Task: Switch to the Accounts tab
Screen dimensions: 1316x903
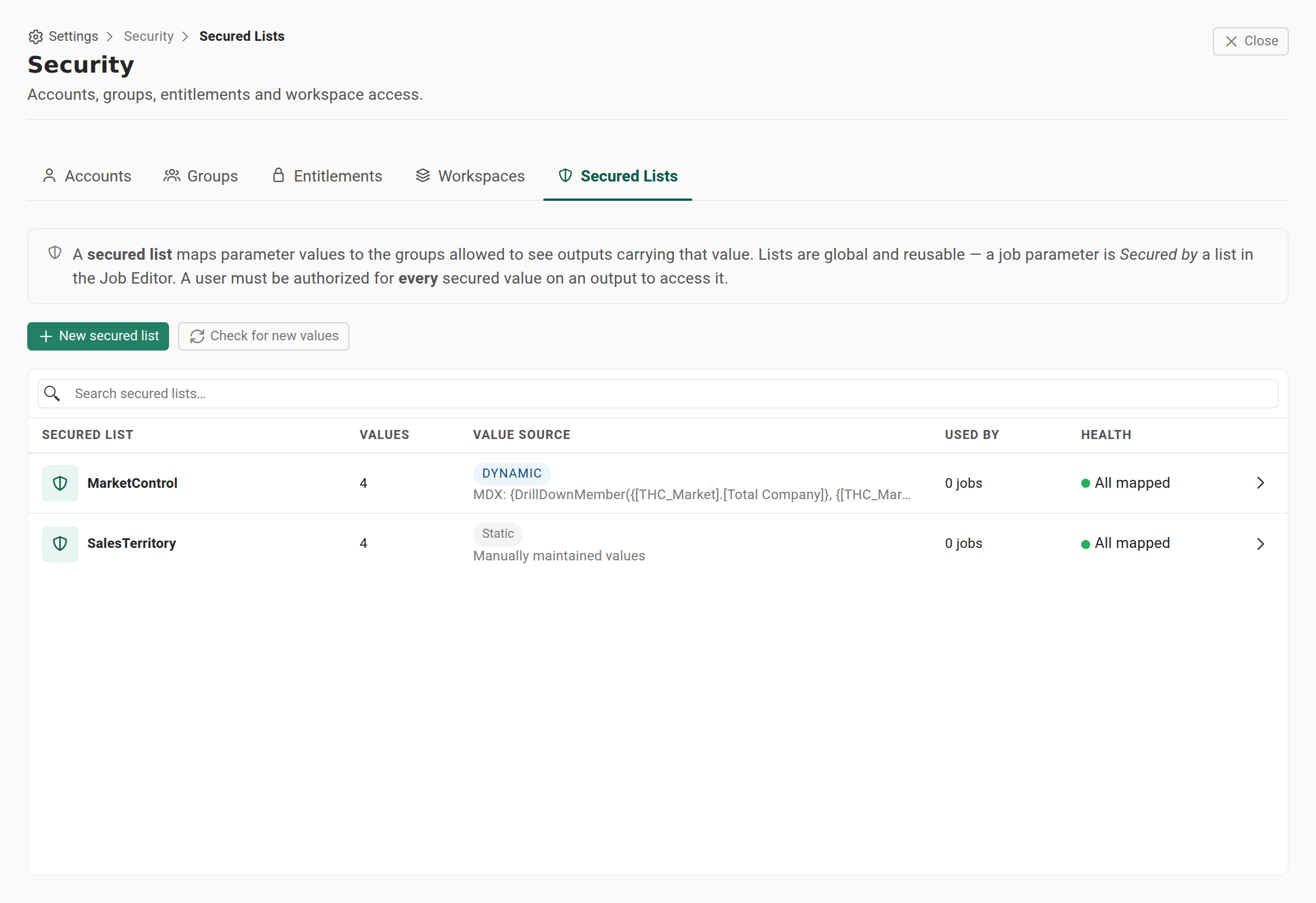Action: [x=87, y=176]
